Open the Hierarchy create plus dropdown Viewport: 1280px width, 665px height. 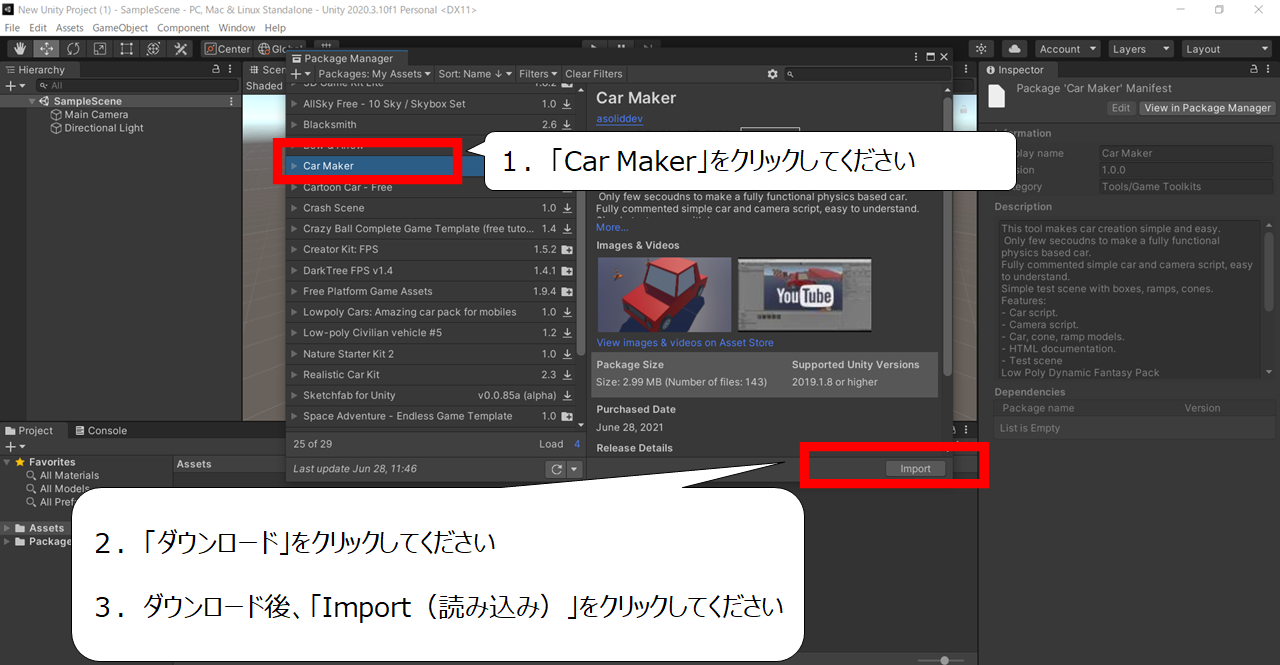pyautogui.click(x=13, y=86)
